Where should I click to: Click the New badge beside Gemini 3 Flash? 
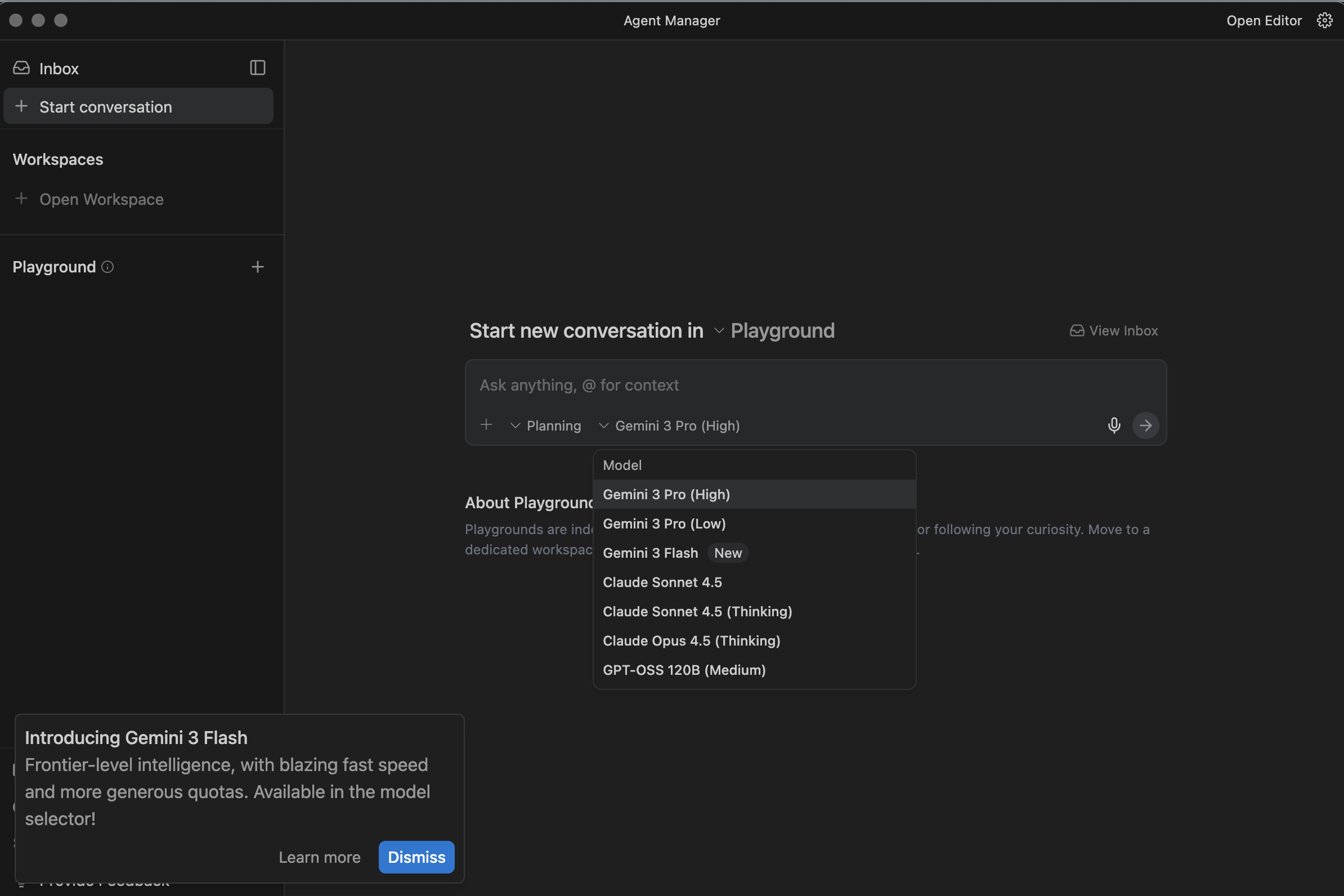(727, 553)
